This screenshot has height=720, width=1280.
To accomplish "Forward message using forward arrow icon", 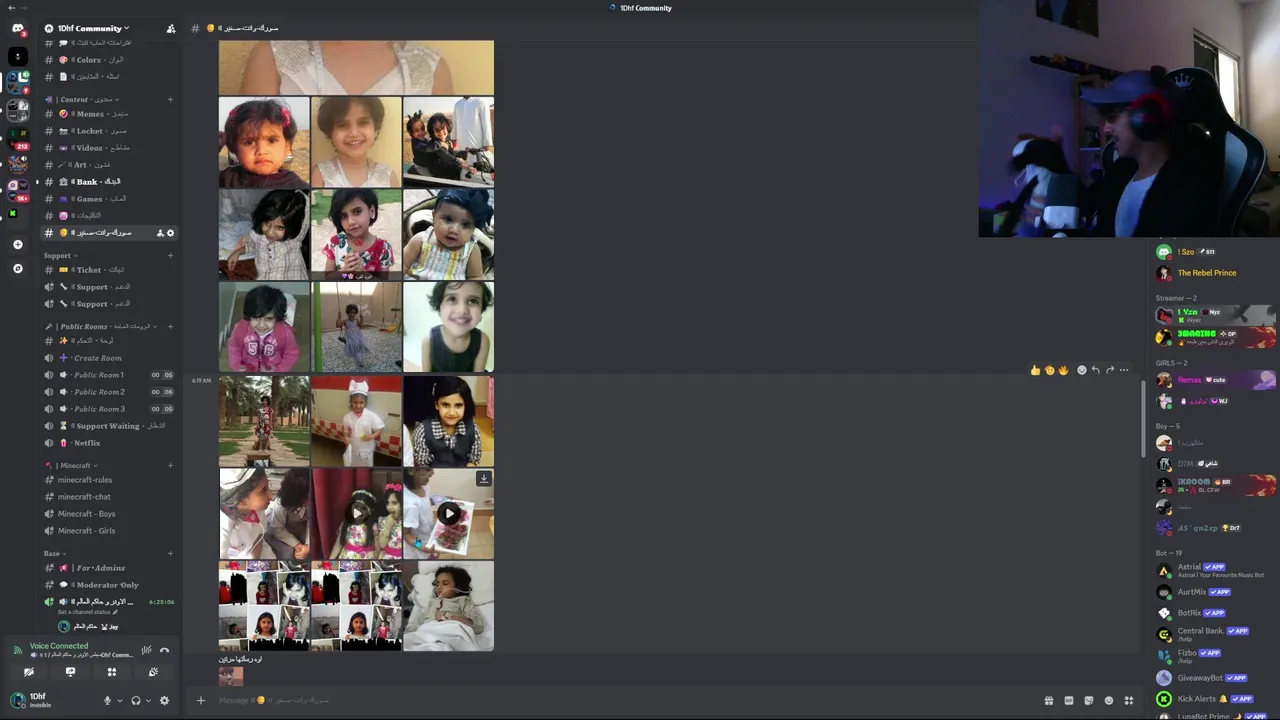I will 1110,370.
